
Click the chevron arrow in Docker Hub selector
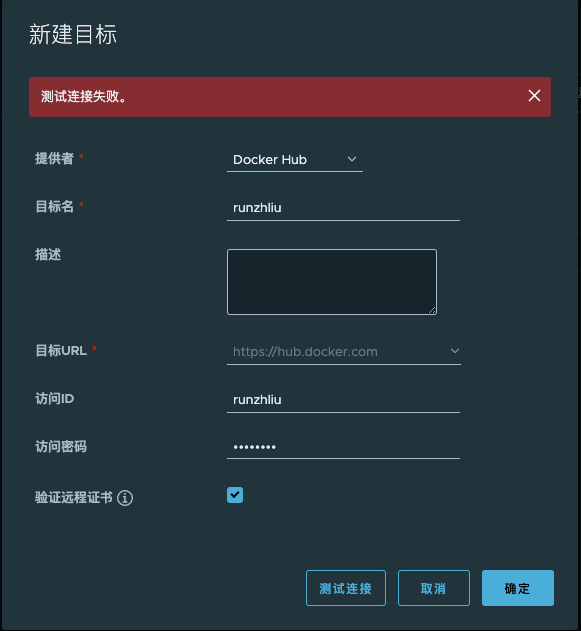tap(352, 159)
